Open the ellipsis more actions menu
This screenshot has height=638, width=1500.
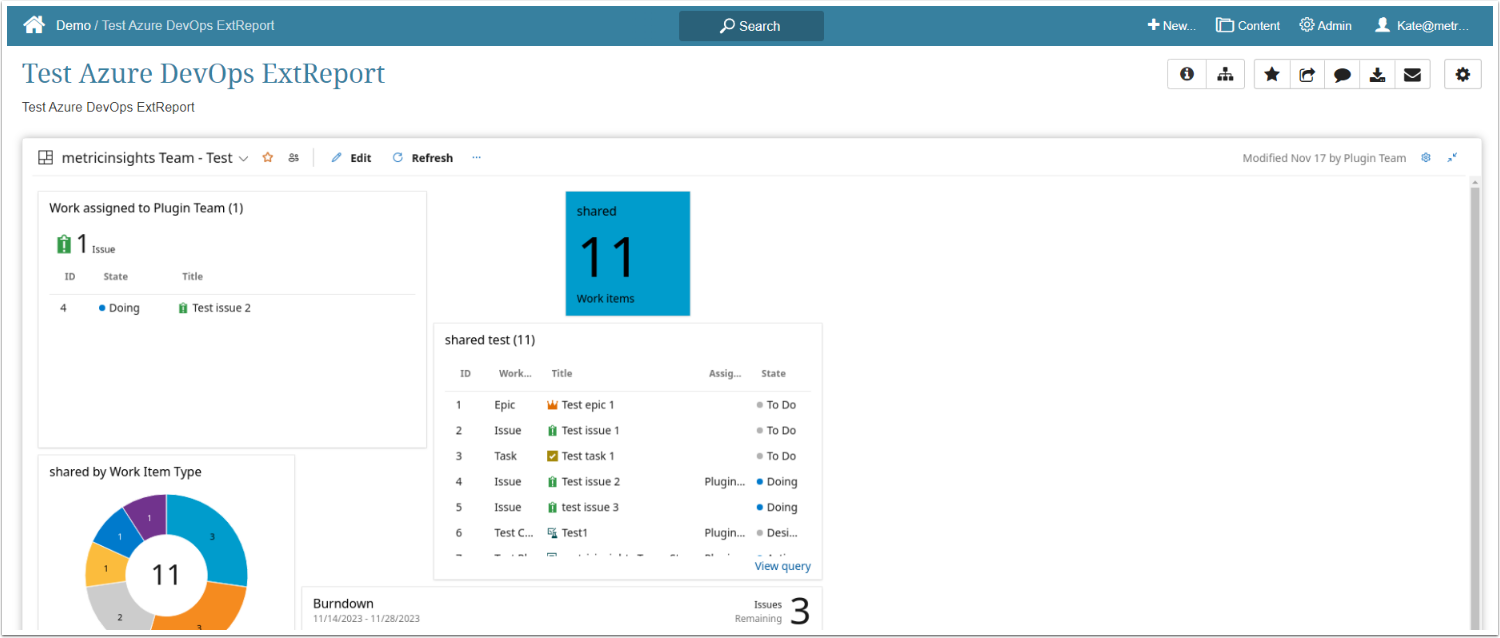(x=476, y=158)
